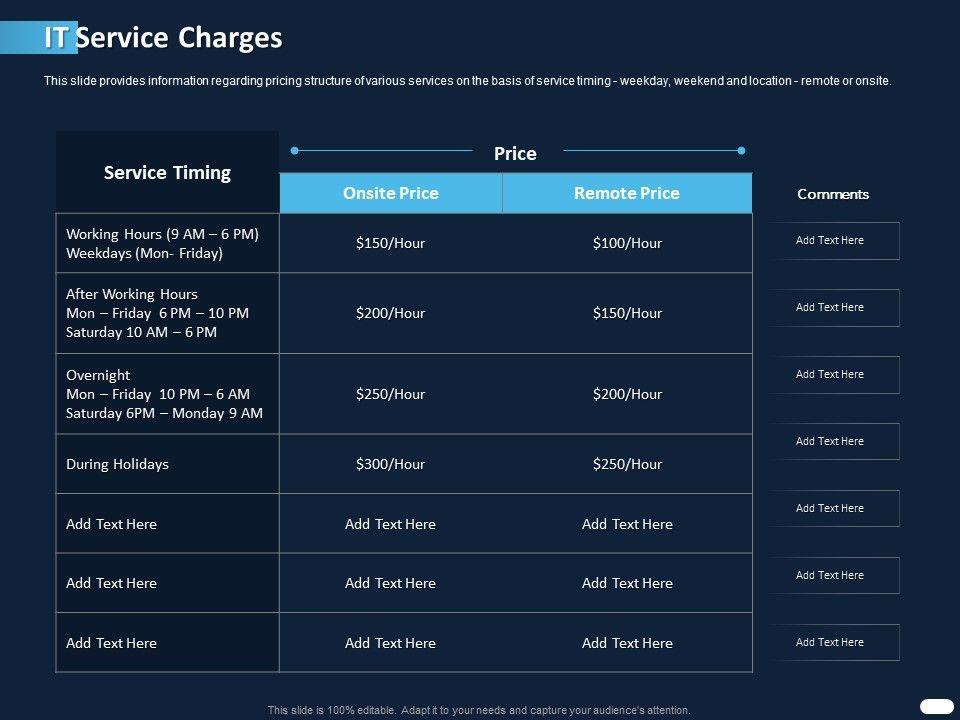Click the slide description text under the title
The height and width of the screenshot is (720, 960).
[467, 81]
